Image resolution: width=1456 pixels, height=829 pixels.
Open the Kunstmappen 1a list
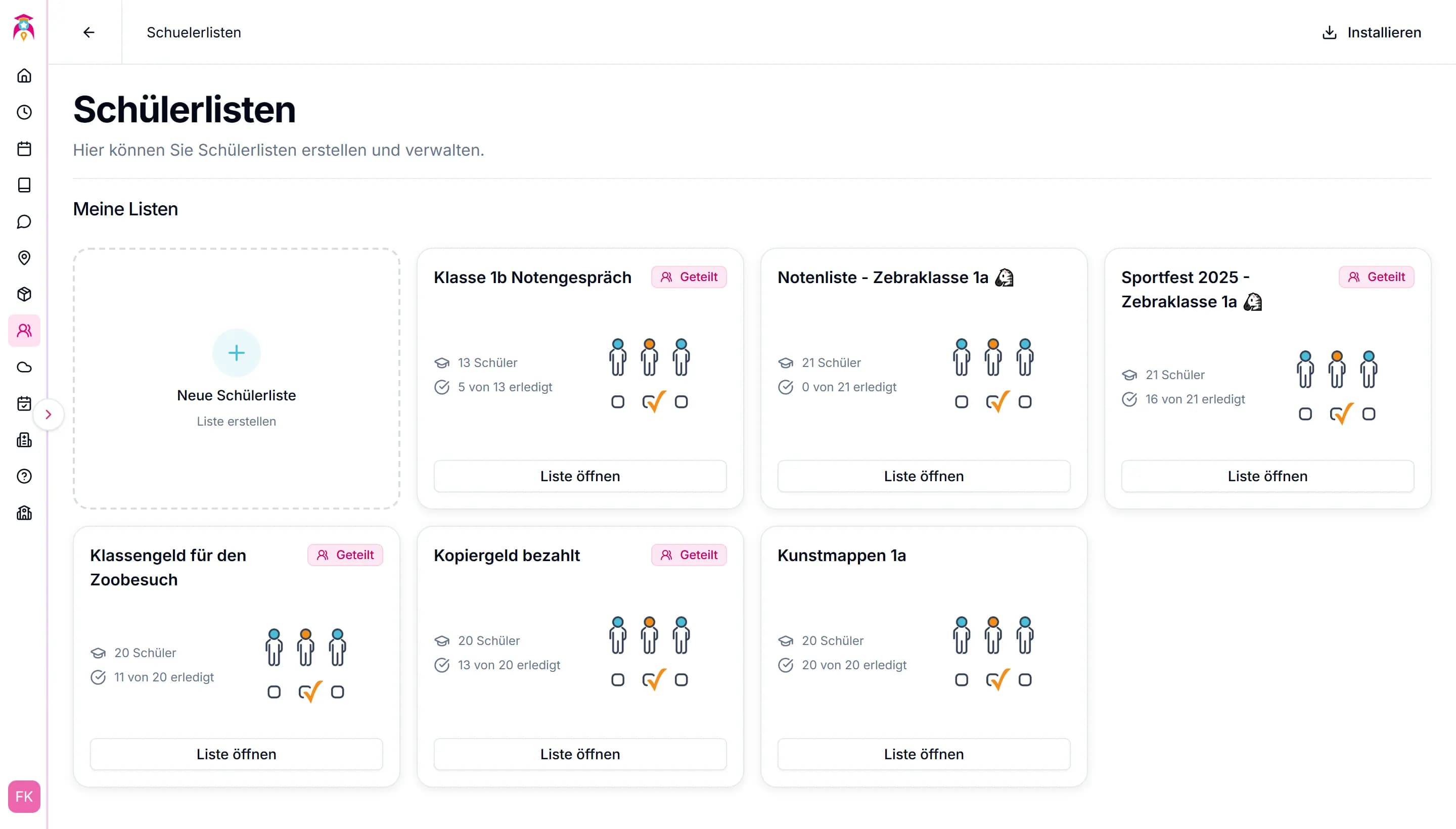click(923, 754)
